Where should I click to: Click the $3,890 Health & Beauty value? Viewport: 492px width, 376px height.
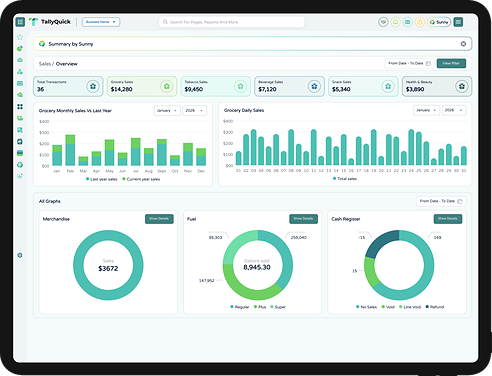[415, 89]
